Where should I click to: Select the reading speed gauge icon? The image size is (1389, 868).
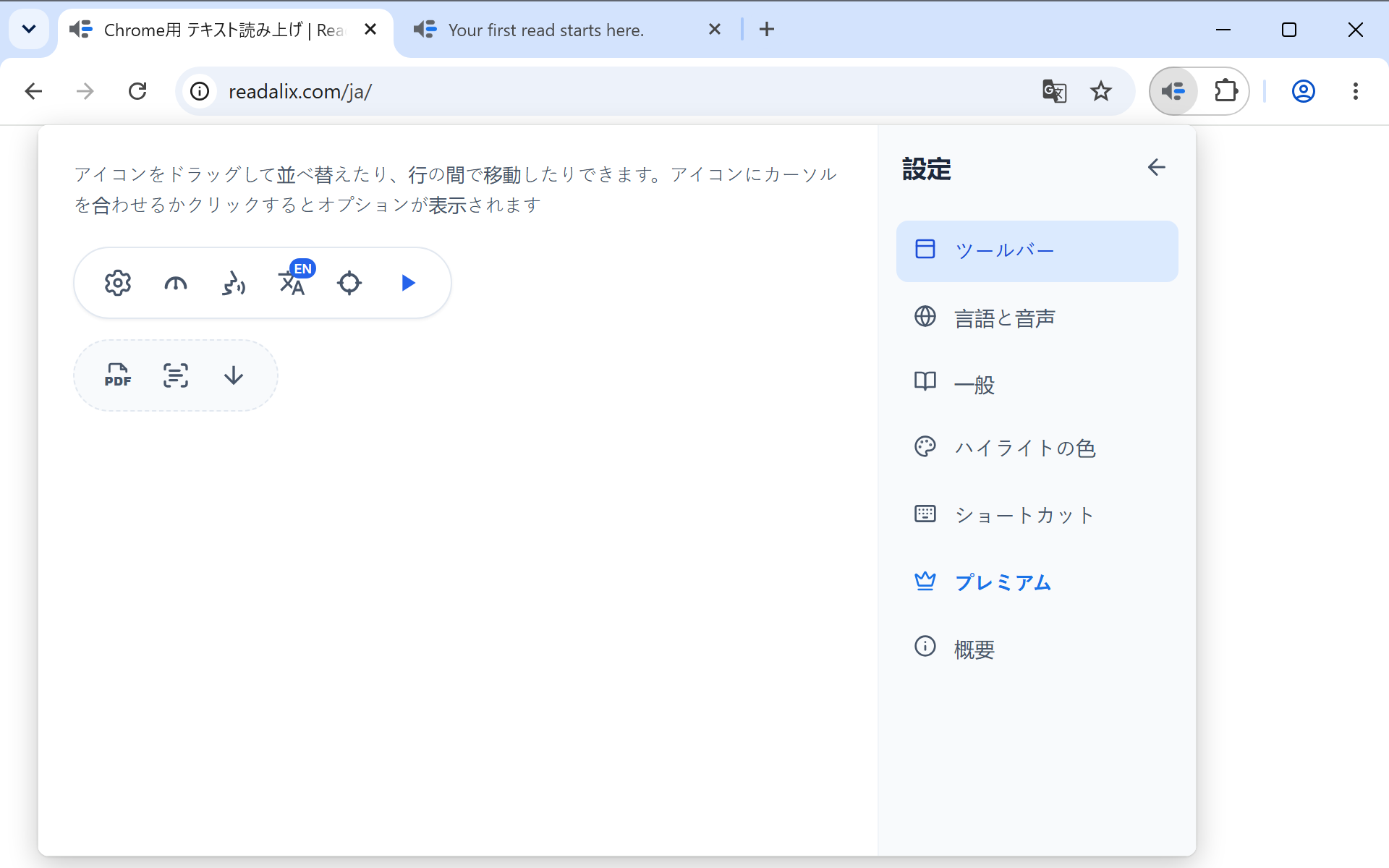(176, 283)
